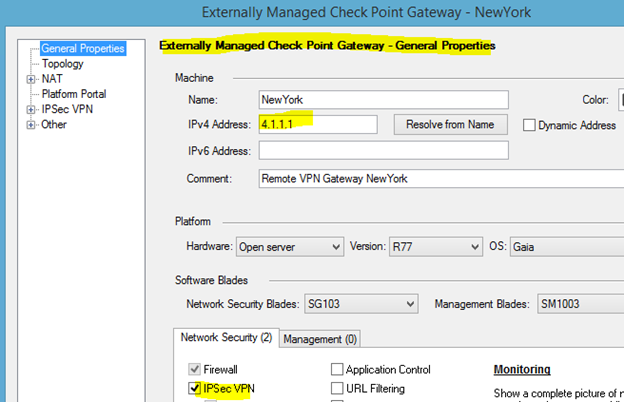Open the Management Blades SM1003 dropdown
Viewport: 624px width, 402px height.
click(x=580, y=304)
